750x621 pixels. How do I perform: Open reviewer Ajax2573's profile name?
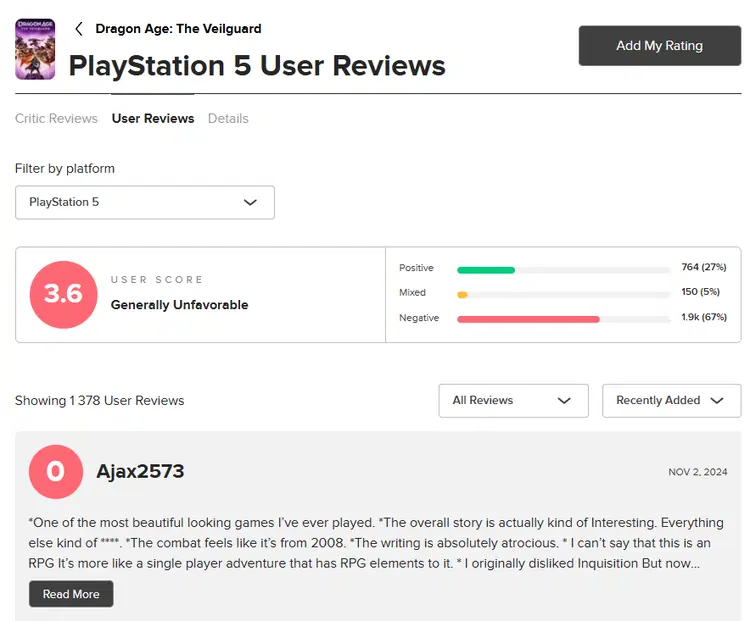(140, 471)
